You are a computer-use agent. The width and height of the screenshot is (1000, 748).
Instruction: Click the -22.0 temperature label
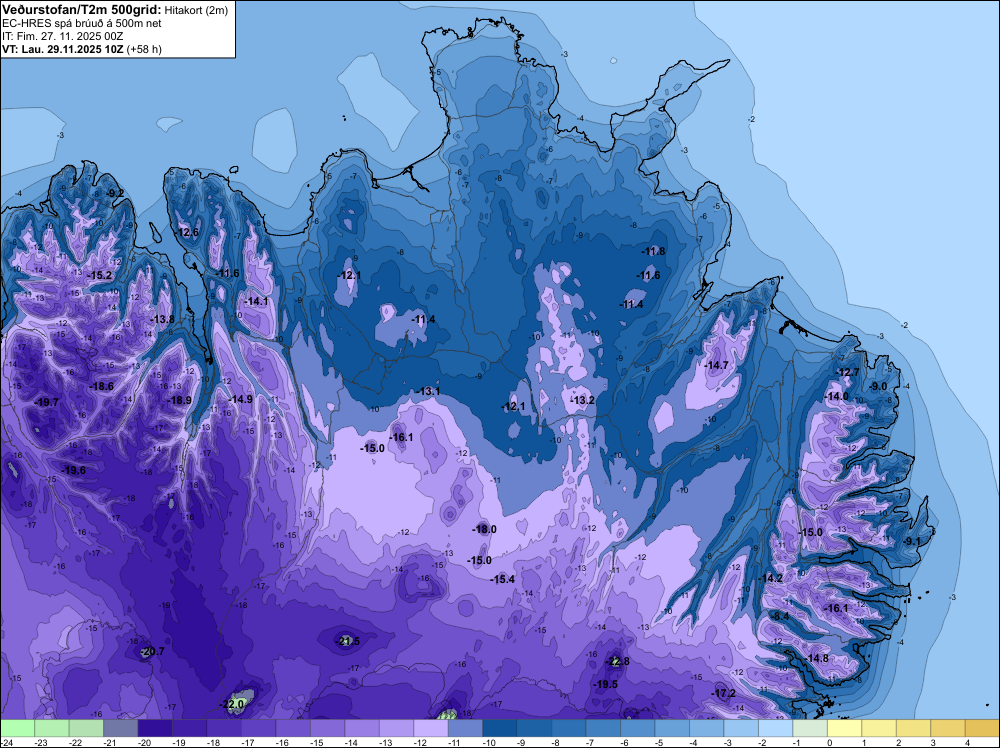coord(233,704)
